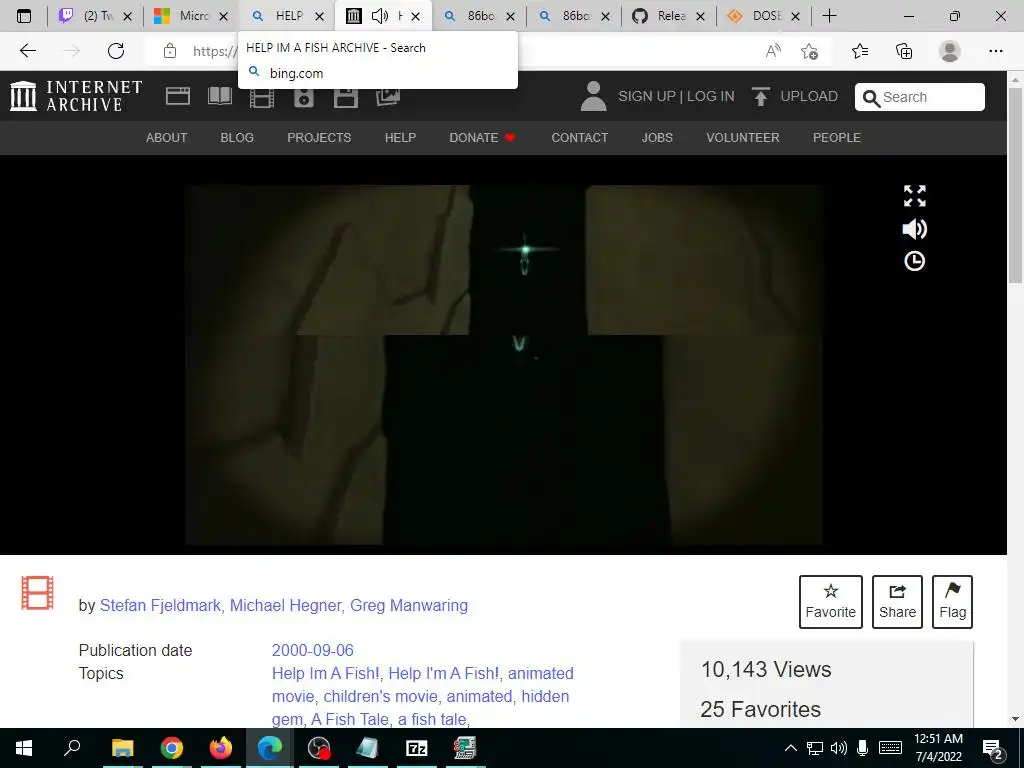Add page to favorites star-plus icon
The height and width of the screenshot is (768, 1024).
click(x=810, y=51)
